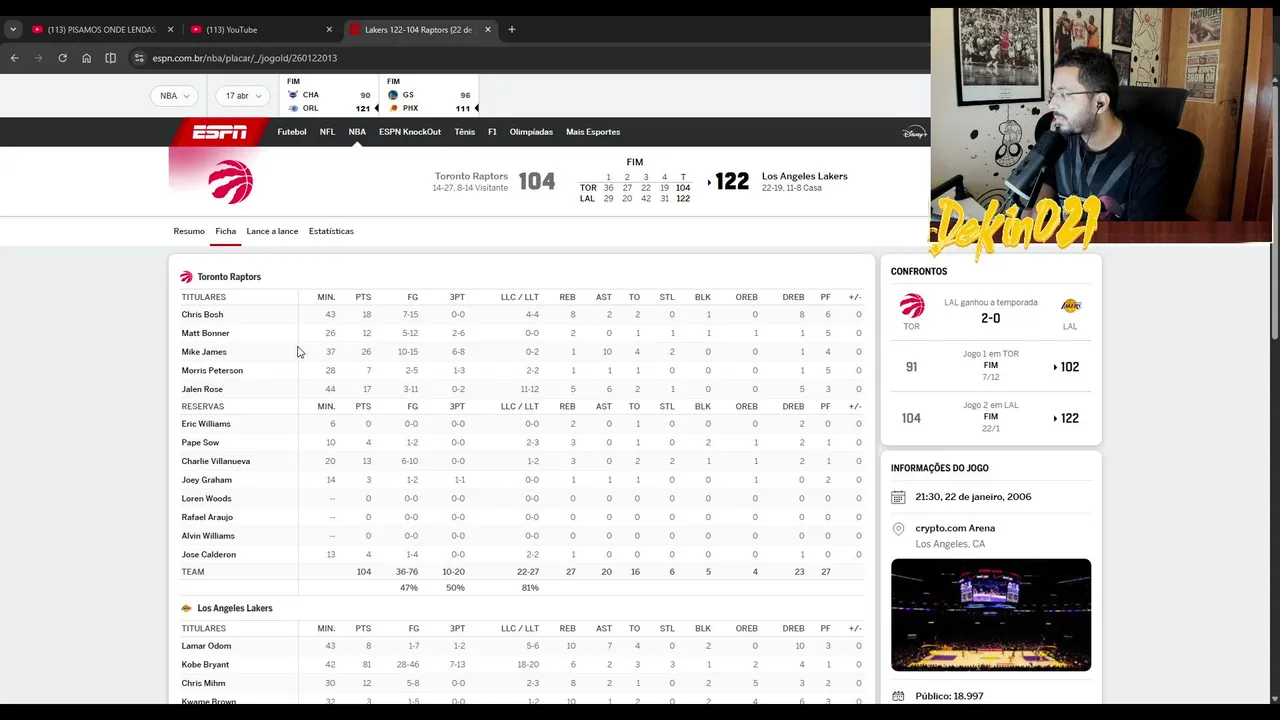Image resolution: width=1280 pixels, height=720 pixels.
Task: Click the calendar icon beside the game date
Action: click(898, 497)
